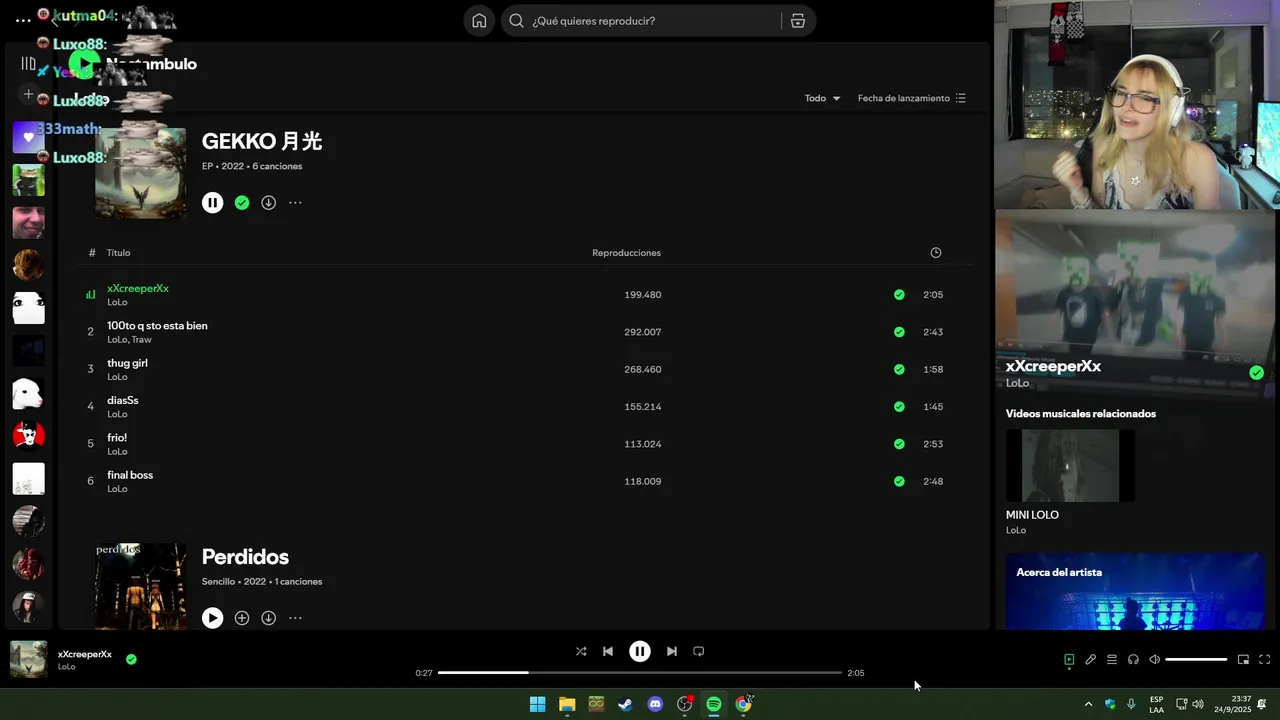Download the GEKKO EP
Image resolution: width=1280 pixels, height=720 pixels.
tap(269, 203)
